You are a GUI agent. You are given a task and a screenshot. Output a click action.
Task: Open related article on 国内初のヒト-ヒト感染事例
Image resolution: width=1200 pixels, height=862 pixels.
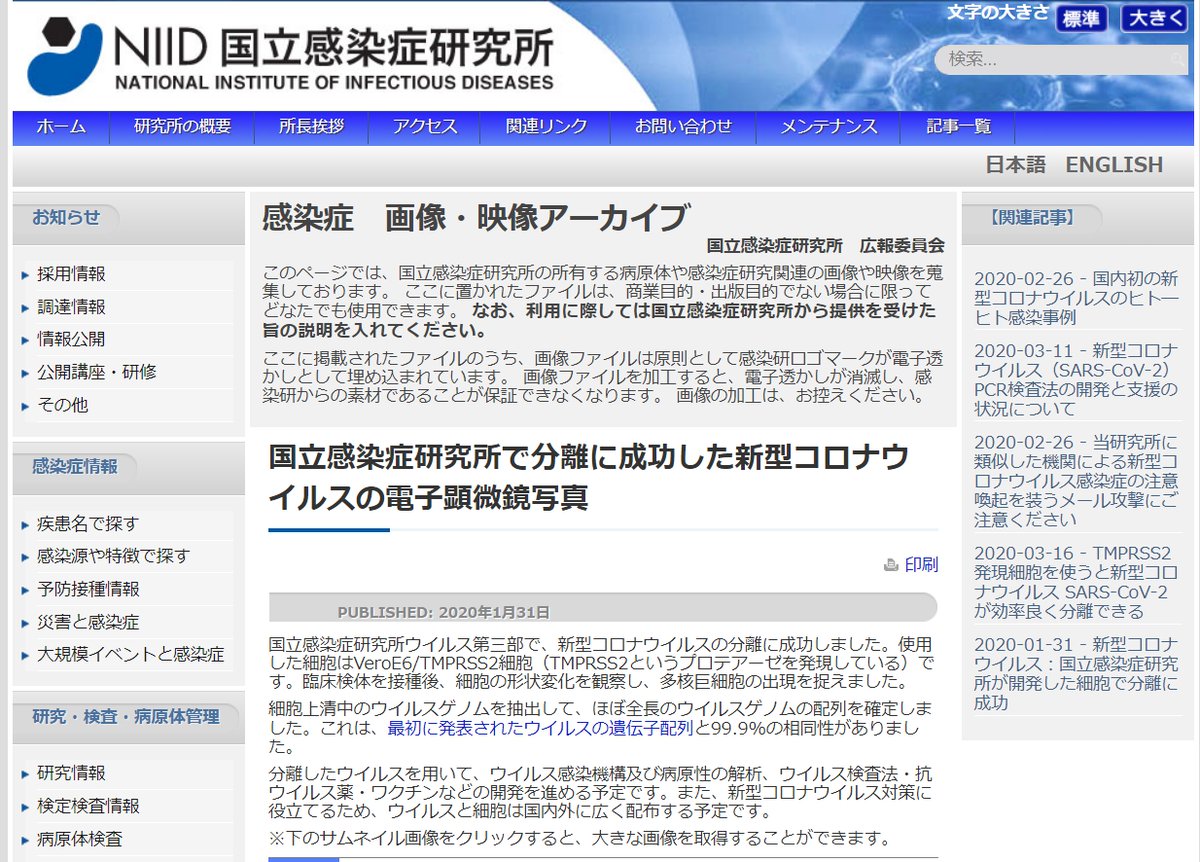pos(1076,298)
